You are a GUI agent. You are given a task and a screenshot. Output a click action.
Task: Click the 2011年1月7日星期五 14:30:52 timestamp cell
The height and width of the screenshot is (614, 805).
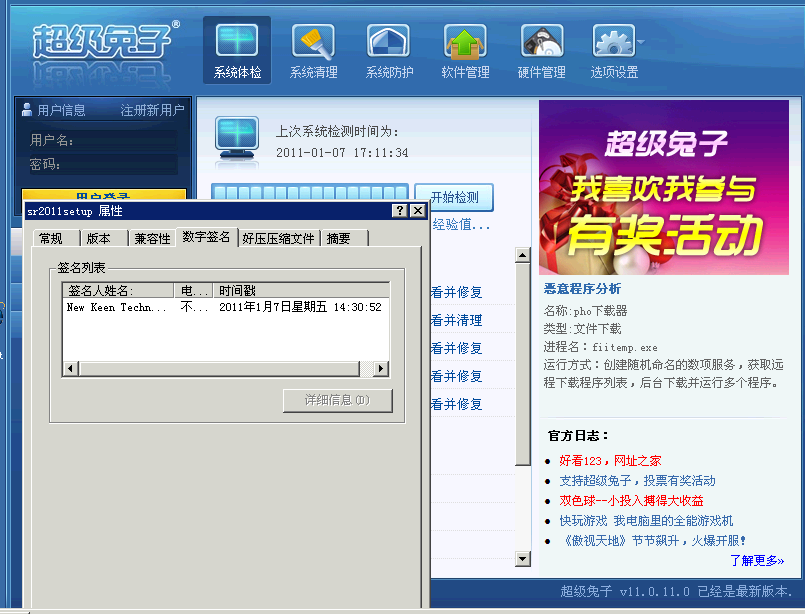click(x=300, y=307)
